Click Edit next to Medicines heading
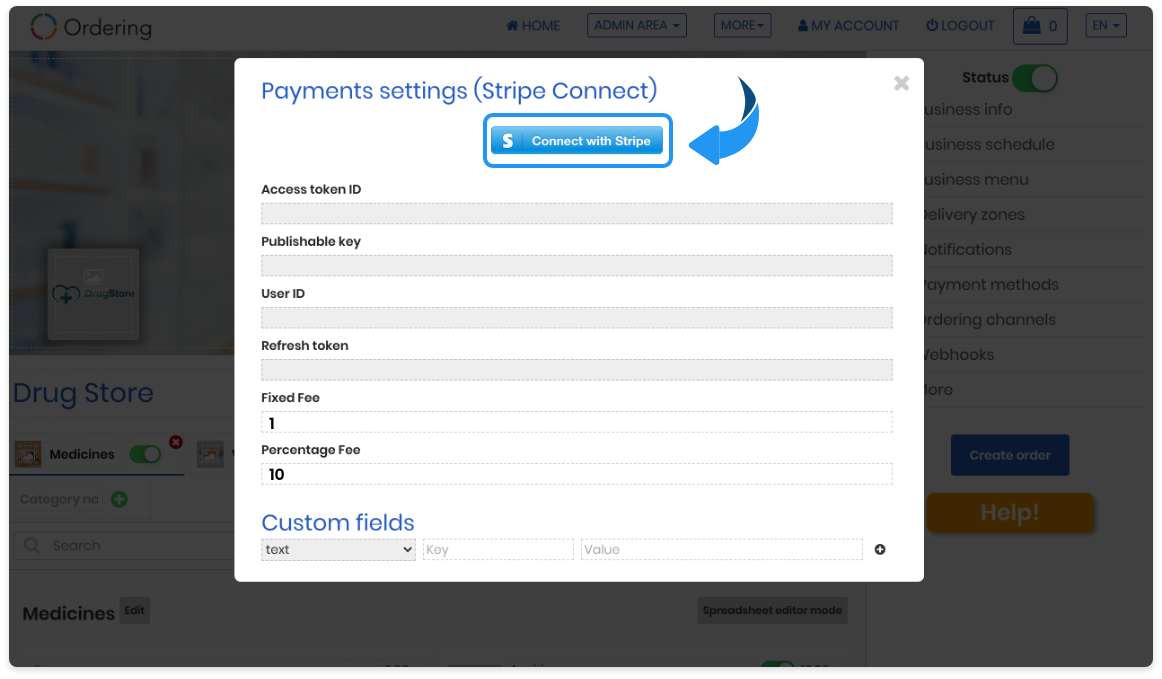This screenshot has width=1162, height=679. pyautogui.click(x=135, y=610)
